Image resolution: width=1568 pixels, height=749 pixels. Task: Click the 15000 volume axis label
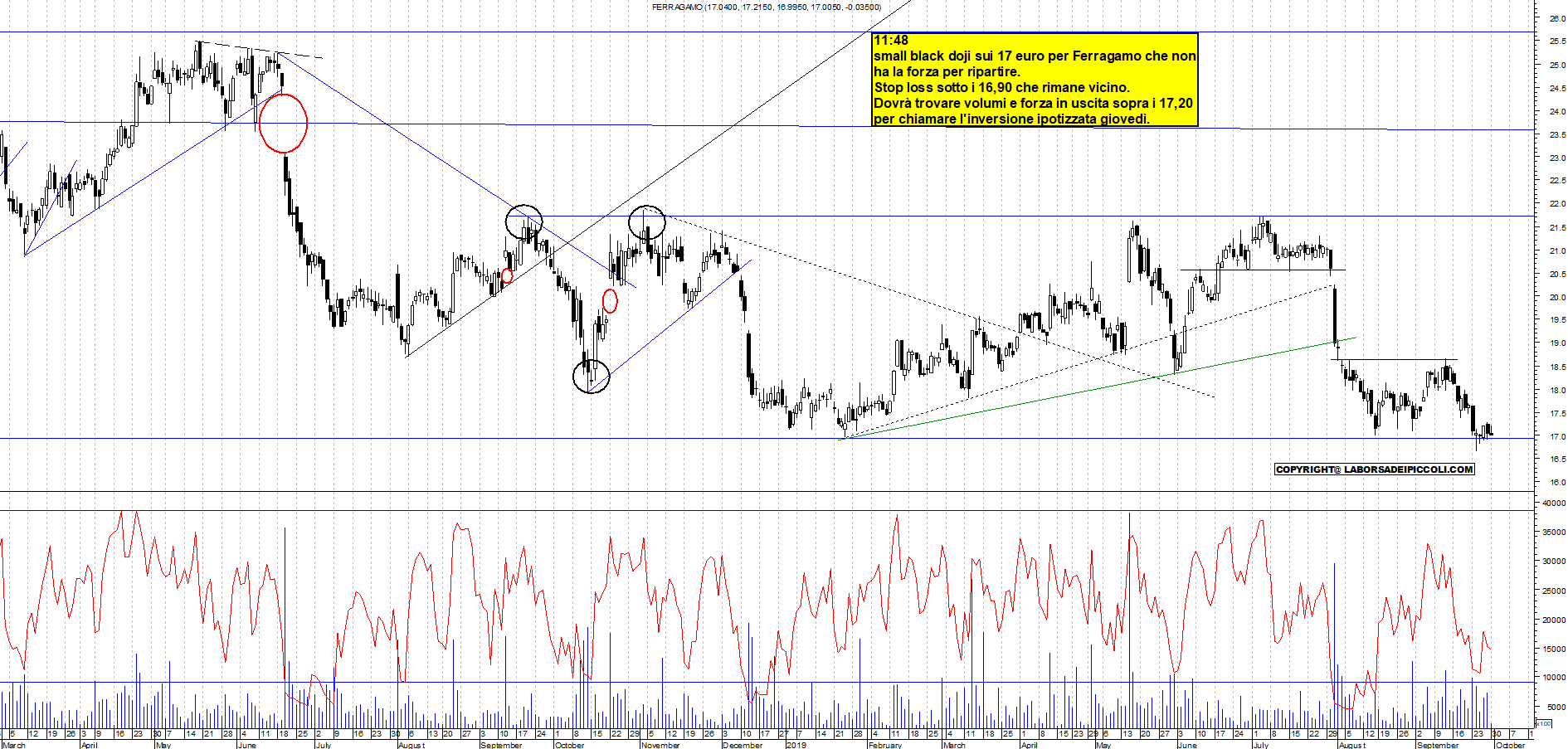point(1555,649)
